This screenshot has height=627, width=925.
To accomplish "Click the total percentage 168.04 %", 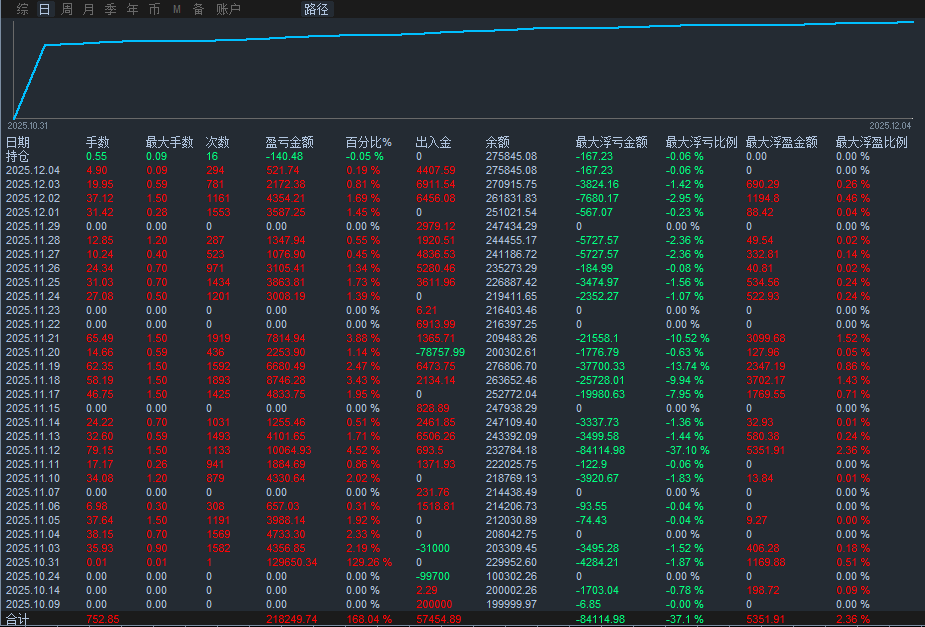I will click(x=369, y=619).
